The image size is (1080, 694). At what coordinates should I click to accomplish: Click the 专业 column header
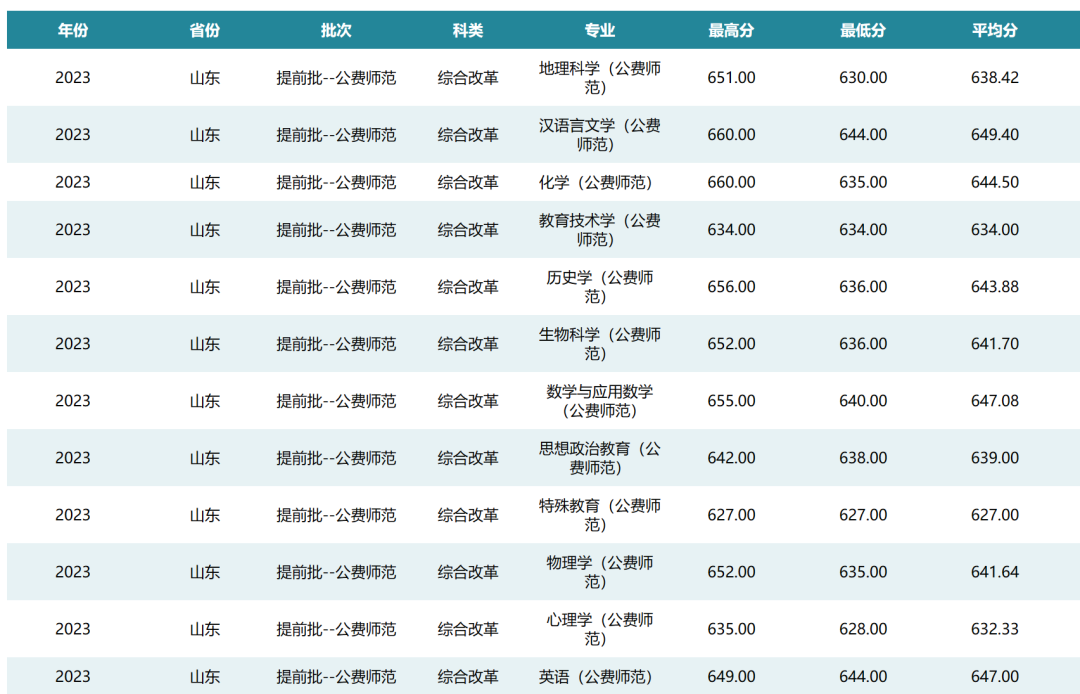pos(599,30)
